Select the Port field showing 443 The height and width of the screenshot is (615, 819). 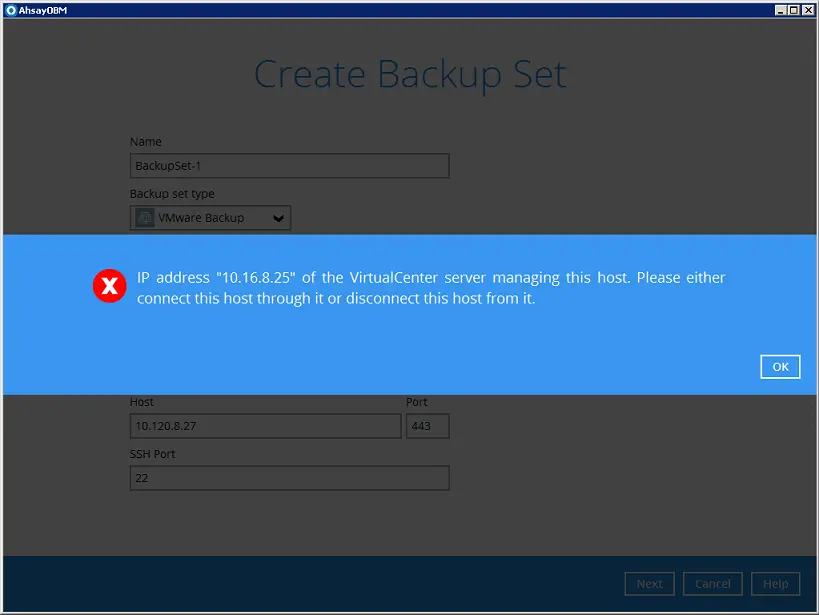click(428, 426)
